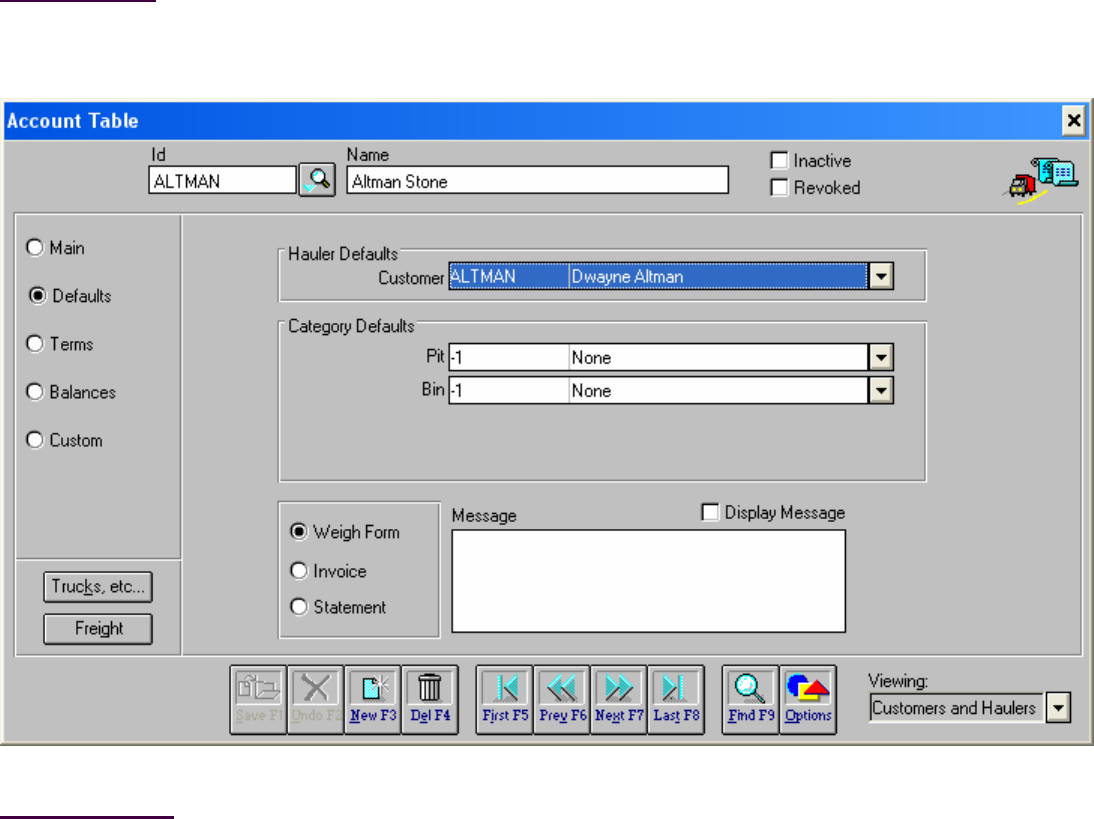Expand the Viewing Customers and Haulers dropdown

[x=1058, y=709]
